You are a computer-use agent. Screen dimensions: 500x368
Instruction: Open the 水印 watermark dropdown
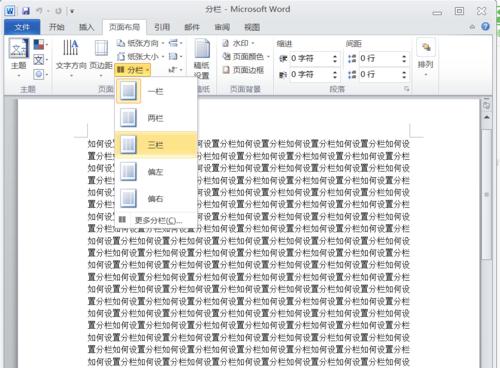239,43
